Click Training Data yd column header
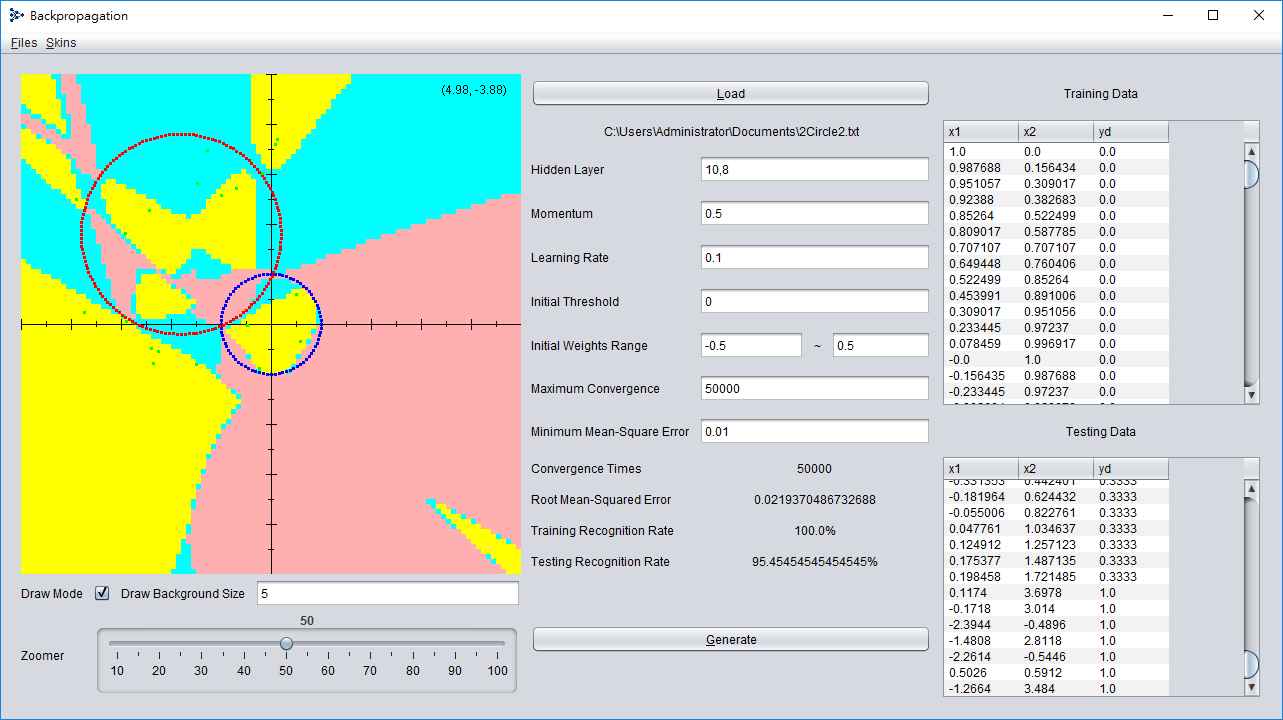1283x720 pixels. coord(1131,132)
